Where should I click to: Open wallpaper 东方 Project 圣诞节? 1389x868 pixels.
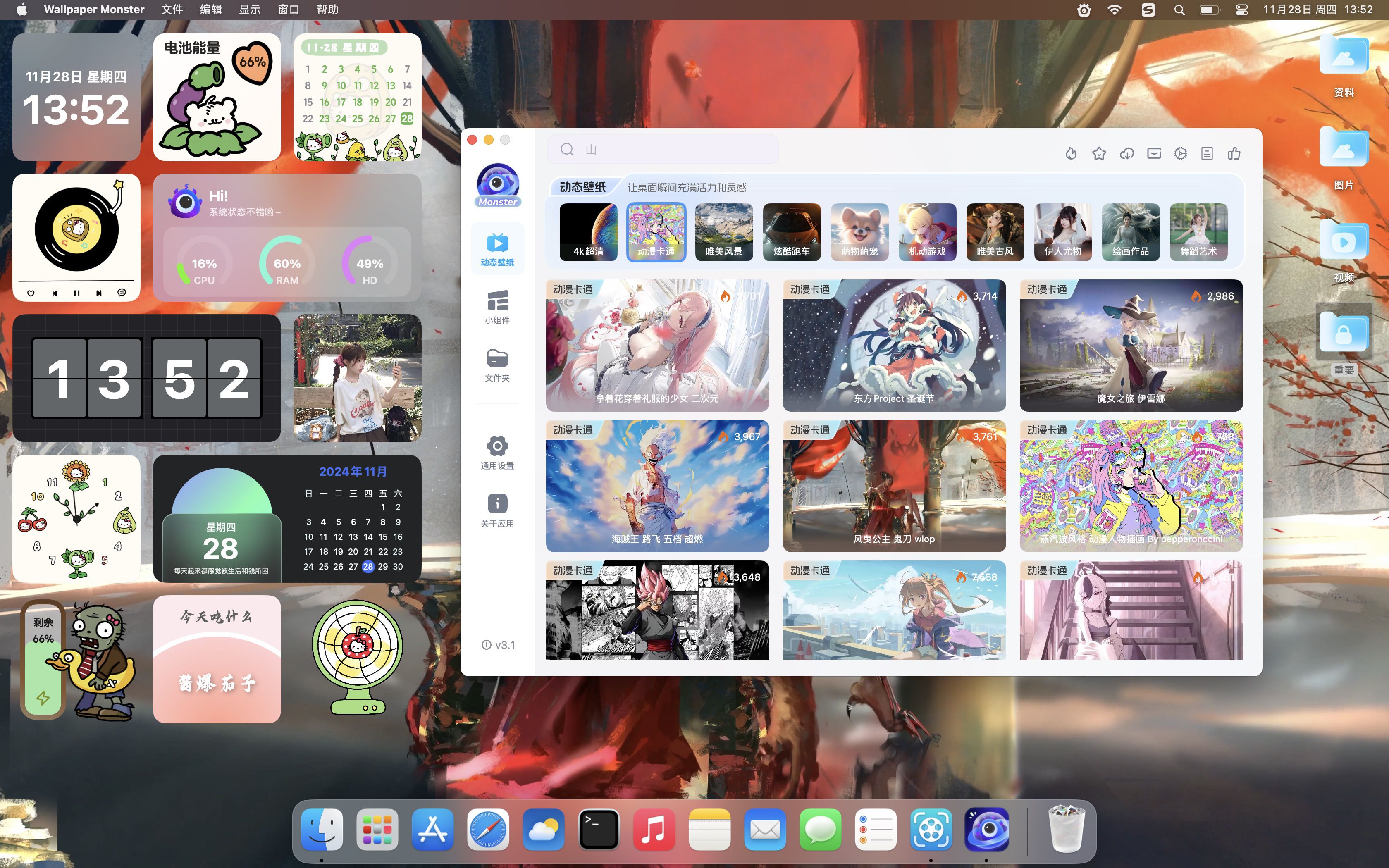[x=894, y=345]
